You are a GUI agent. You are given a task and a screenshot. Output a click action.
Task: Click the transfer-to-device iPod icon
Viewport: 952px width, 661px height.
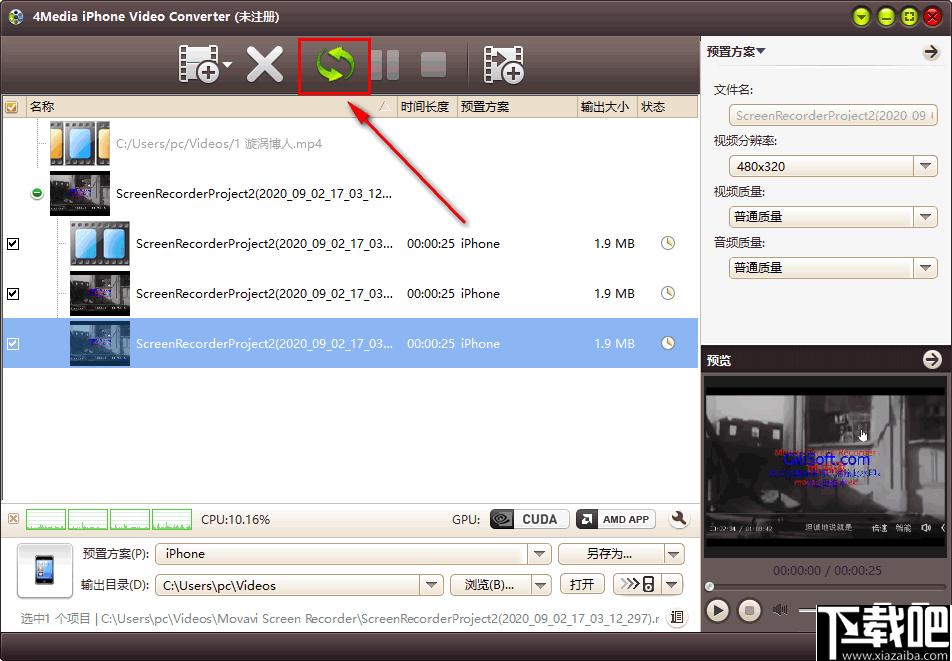click(638, 585)
